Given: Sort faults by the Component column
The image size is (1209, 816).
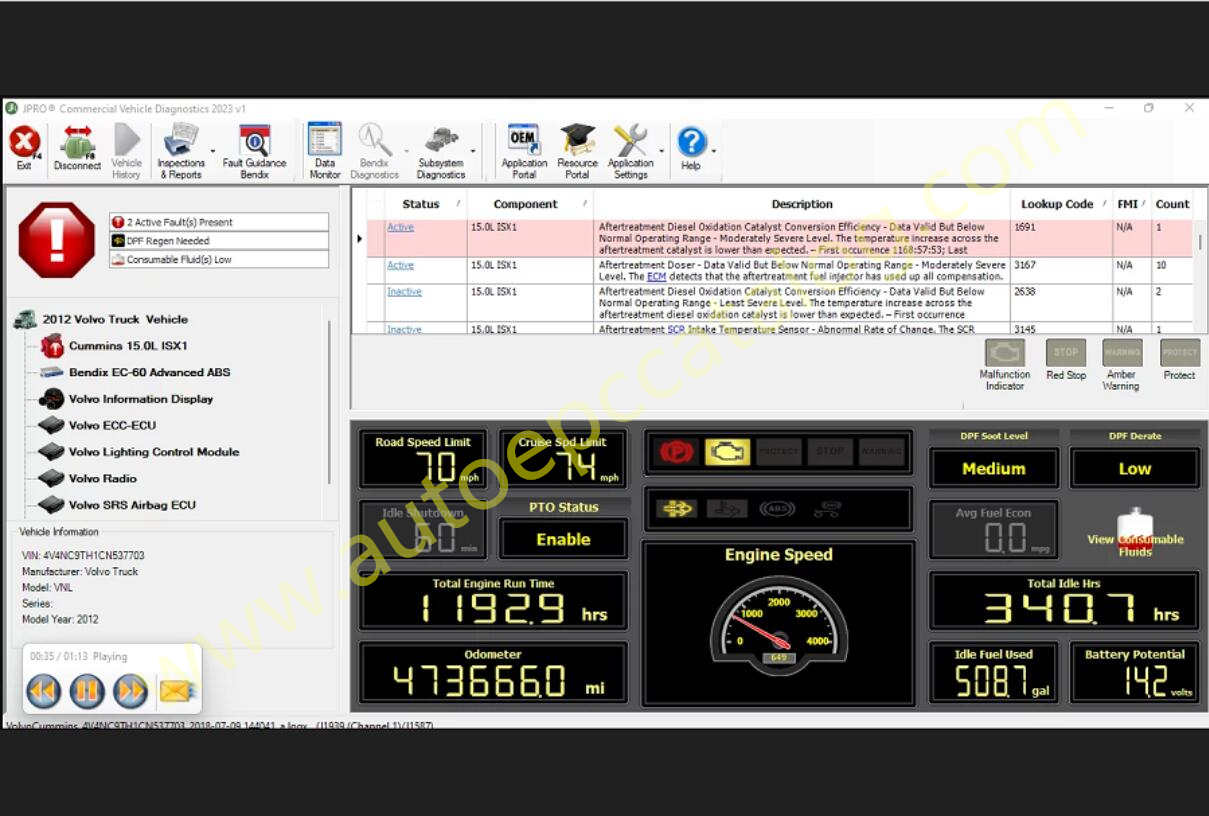Looking at the screenshot, I should pyautogui.click(x=525, y=204).
